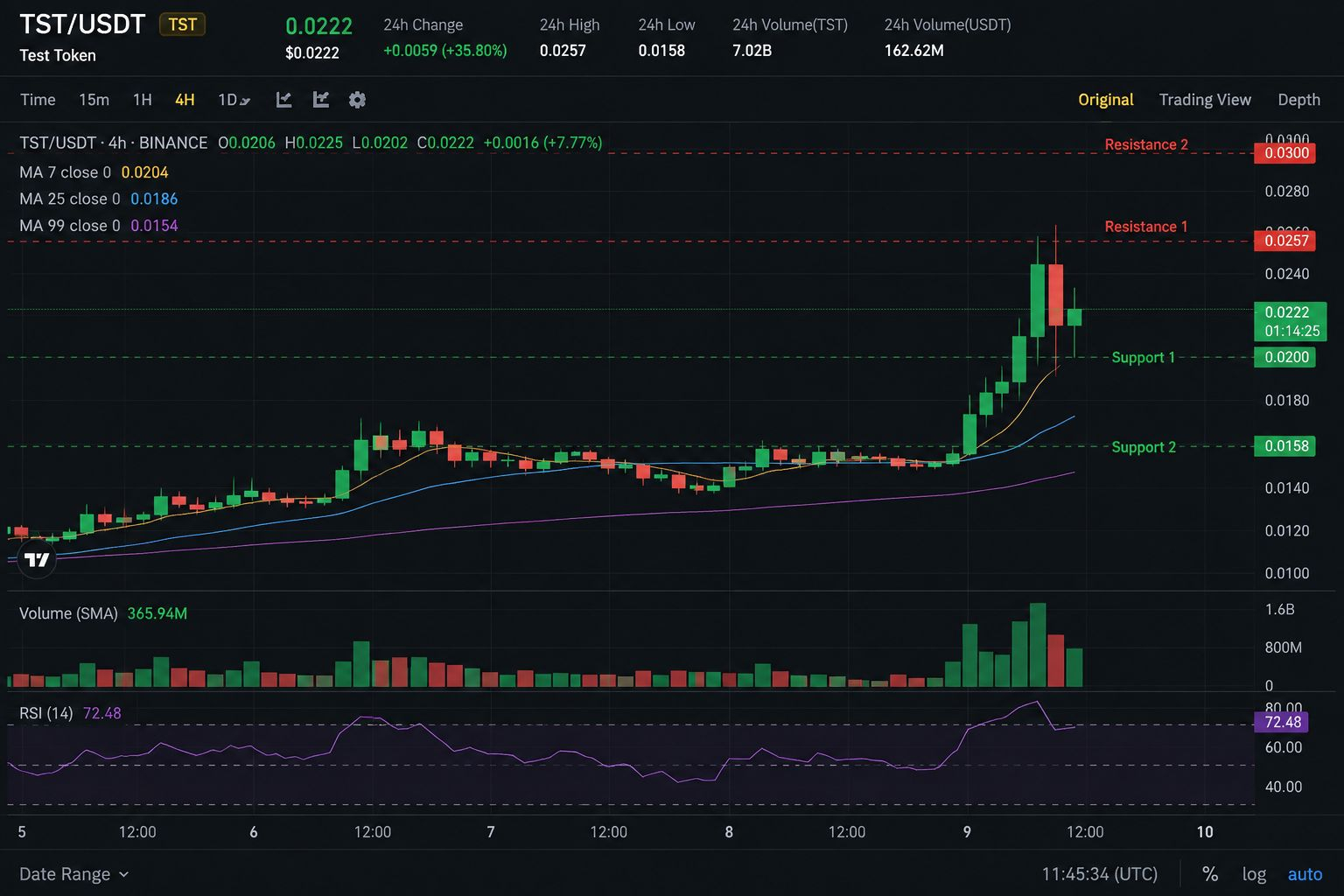The width and height of the screenshot is (1344, 896).
Task: Click the TradingView logo badge
Action: click(37, 559)
